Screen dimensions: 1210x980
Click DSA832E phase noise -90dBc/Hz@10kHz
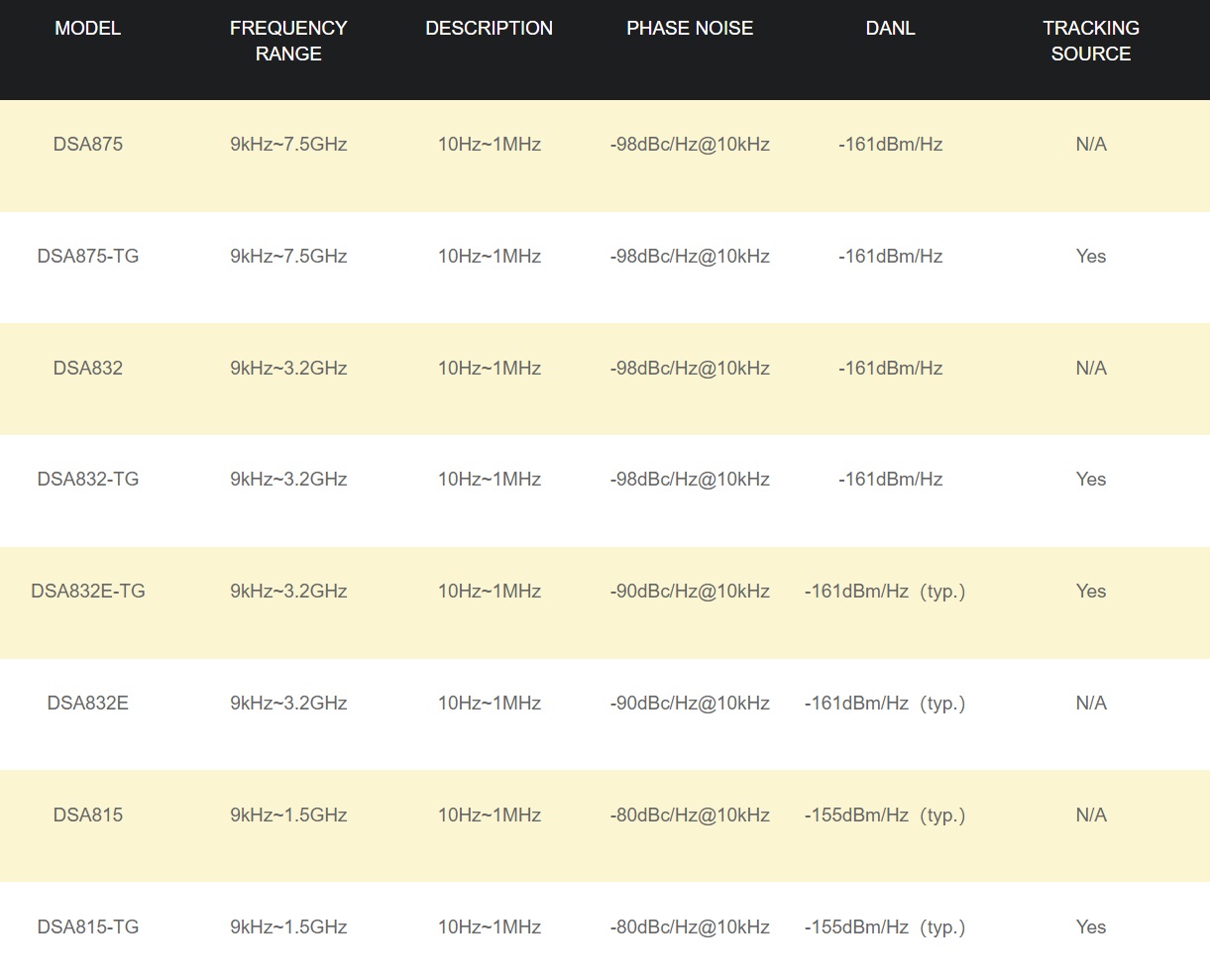coord(690,704)
